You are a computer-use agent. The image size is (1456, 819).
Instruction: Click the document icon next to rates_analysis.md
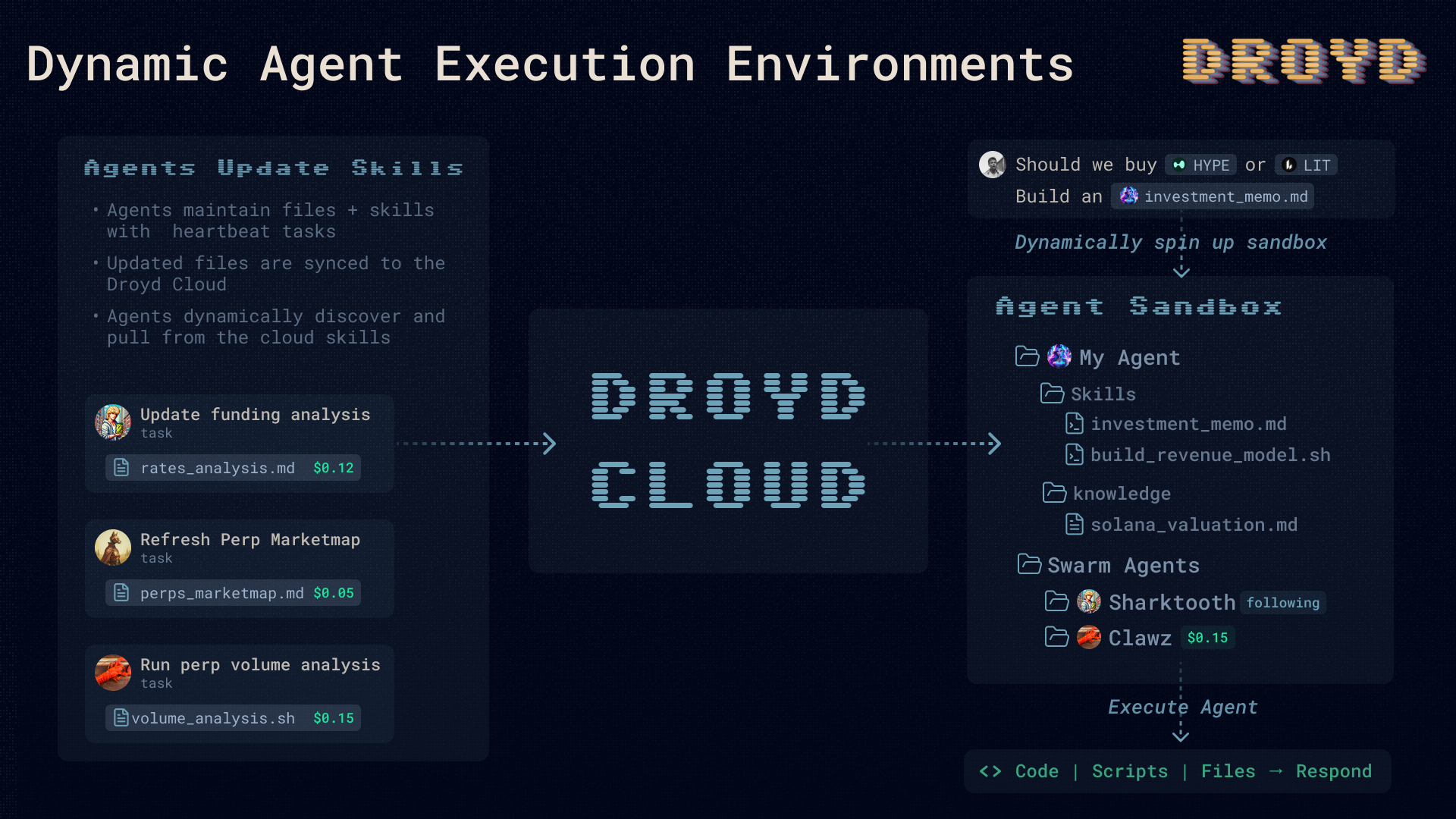pyautogui.click(x=121, y=467)
